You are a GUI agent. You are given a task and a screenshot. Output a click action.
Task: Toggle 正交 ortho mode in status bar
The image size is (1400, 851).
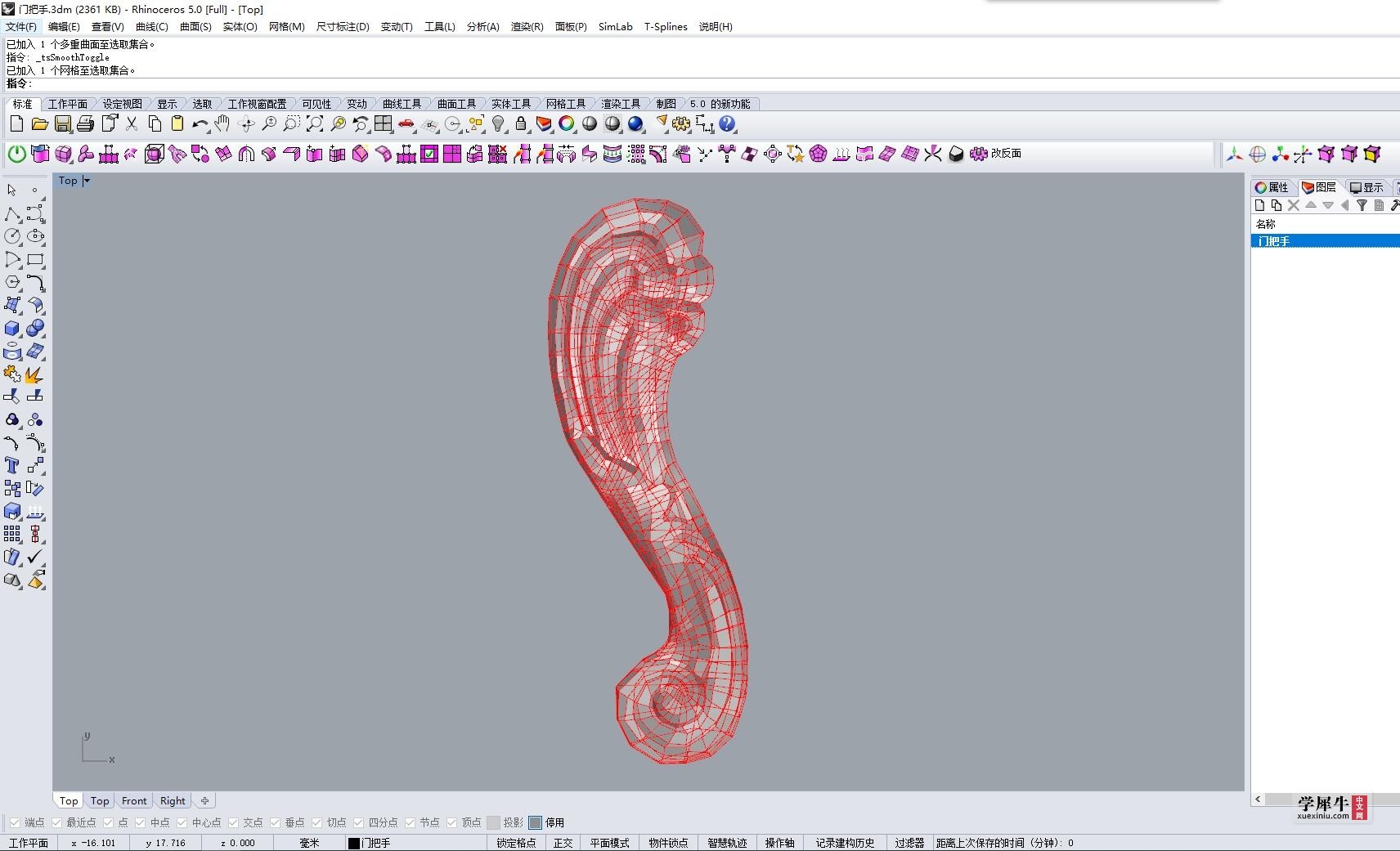pyautogui.click(x=563, y=843)
